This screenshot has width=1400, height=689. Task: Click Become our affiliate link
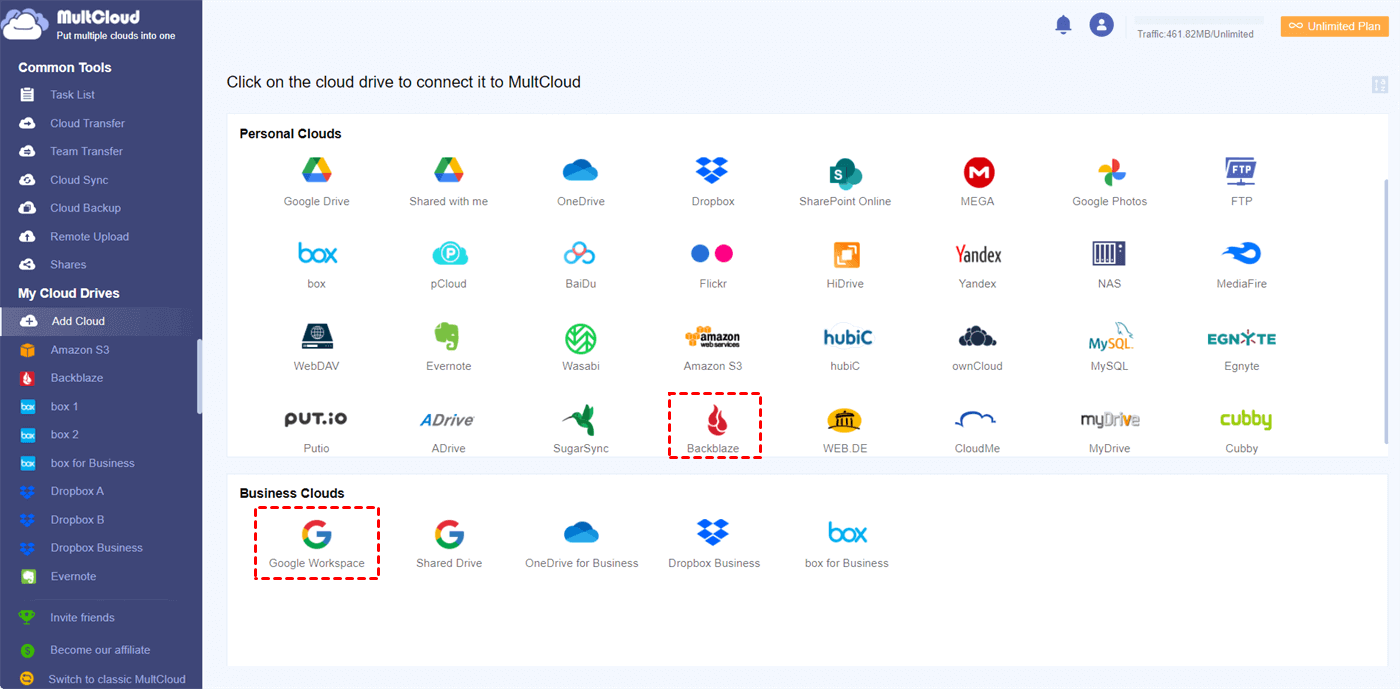coord(100,650)
